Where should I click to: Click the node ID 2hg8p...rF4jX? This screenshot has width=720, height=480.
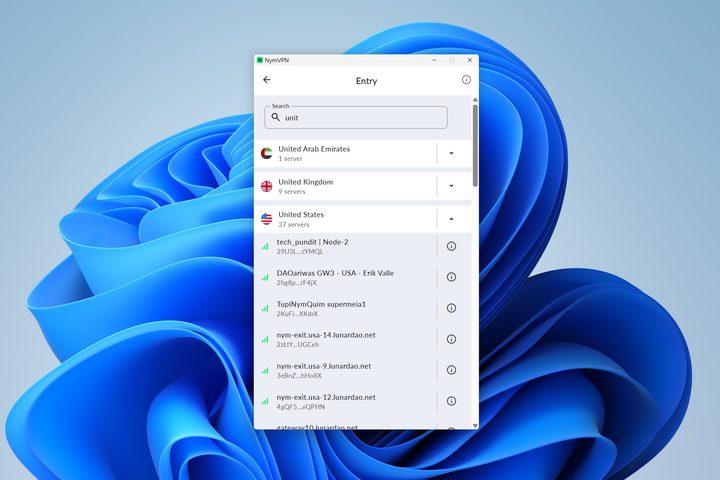point(297,282)
